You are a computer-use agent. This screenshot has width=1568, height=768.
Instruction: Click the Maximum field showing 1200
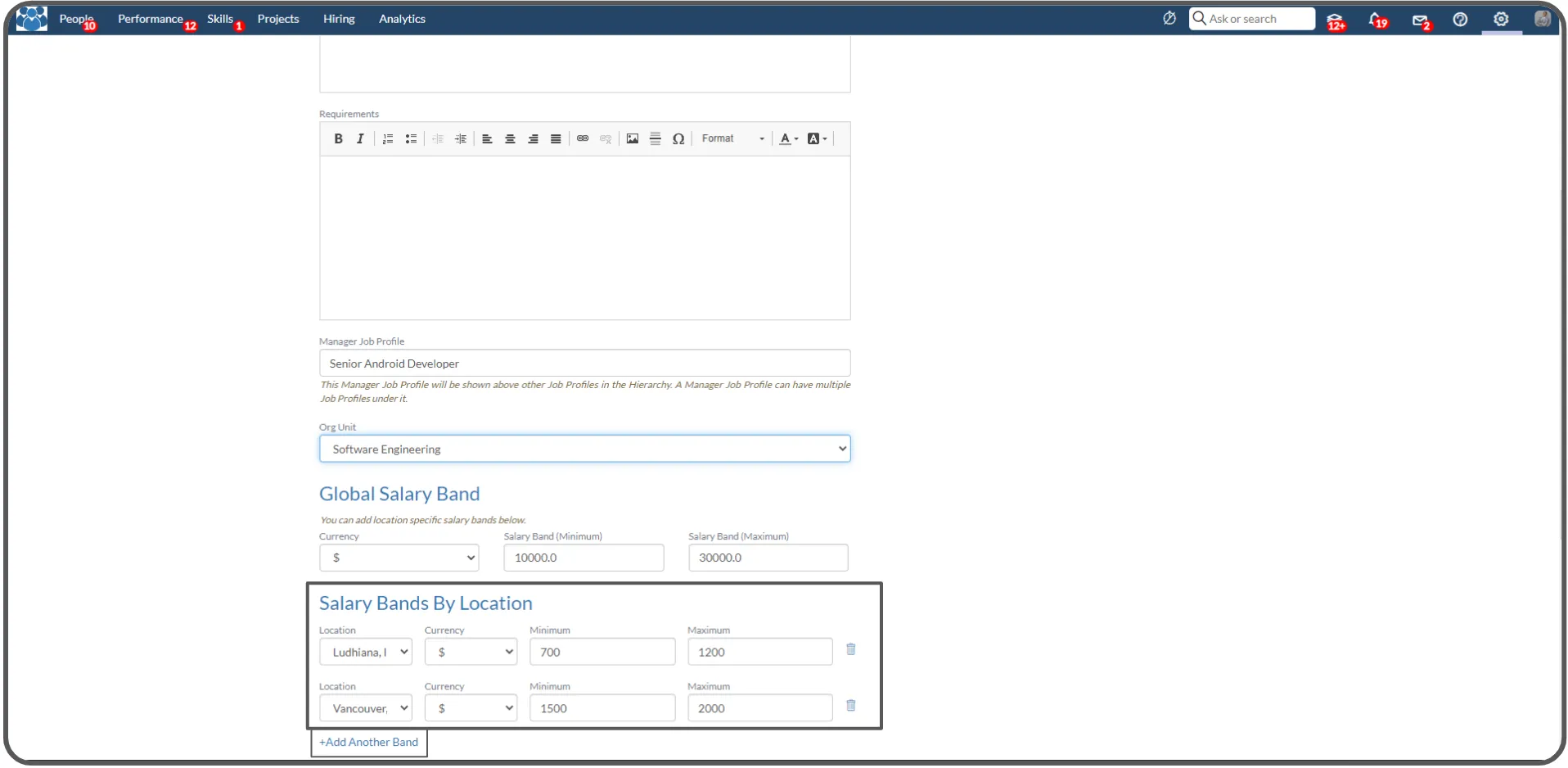pyautogui.click(x=759, y=653)
